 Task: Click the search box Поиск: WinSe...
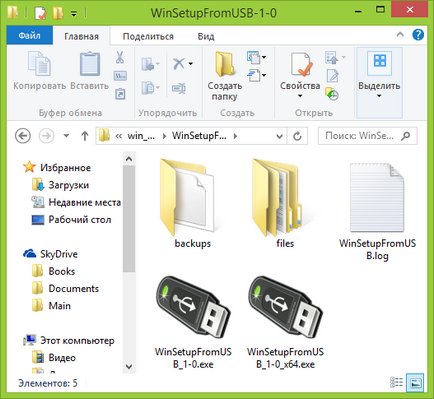point(367,136)
